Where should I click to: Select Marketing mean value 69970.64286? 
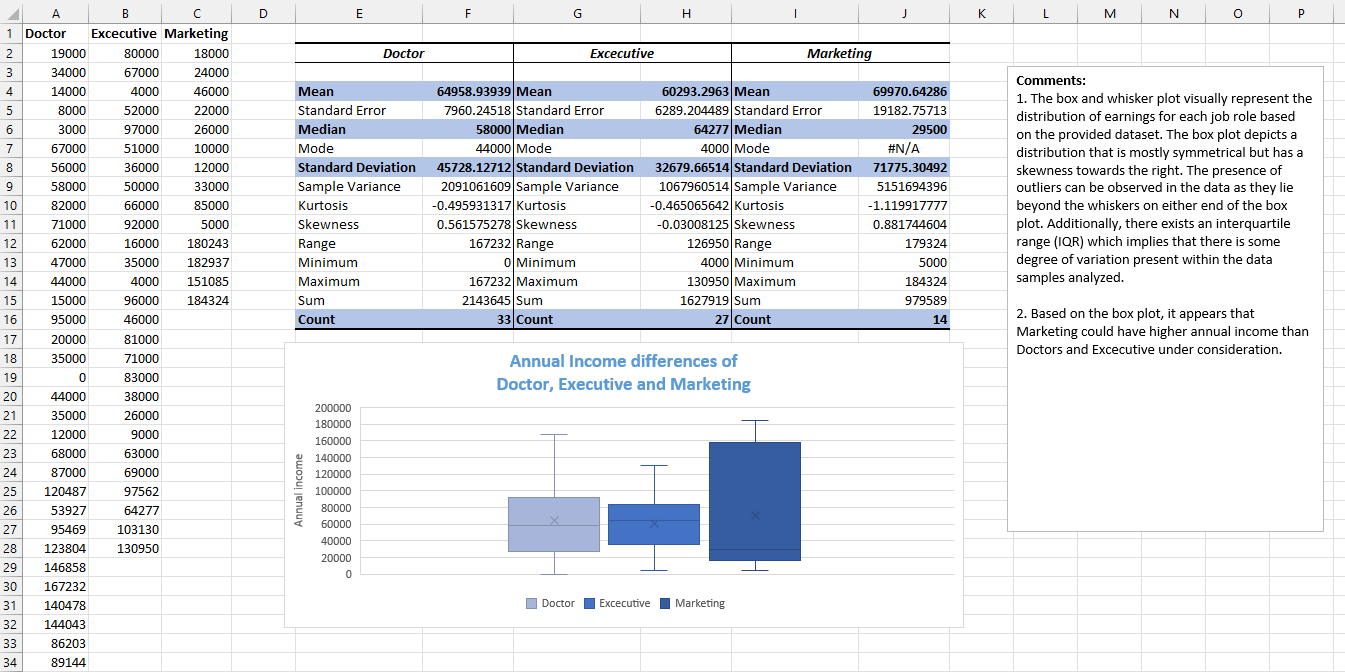904,91
